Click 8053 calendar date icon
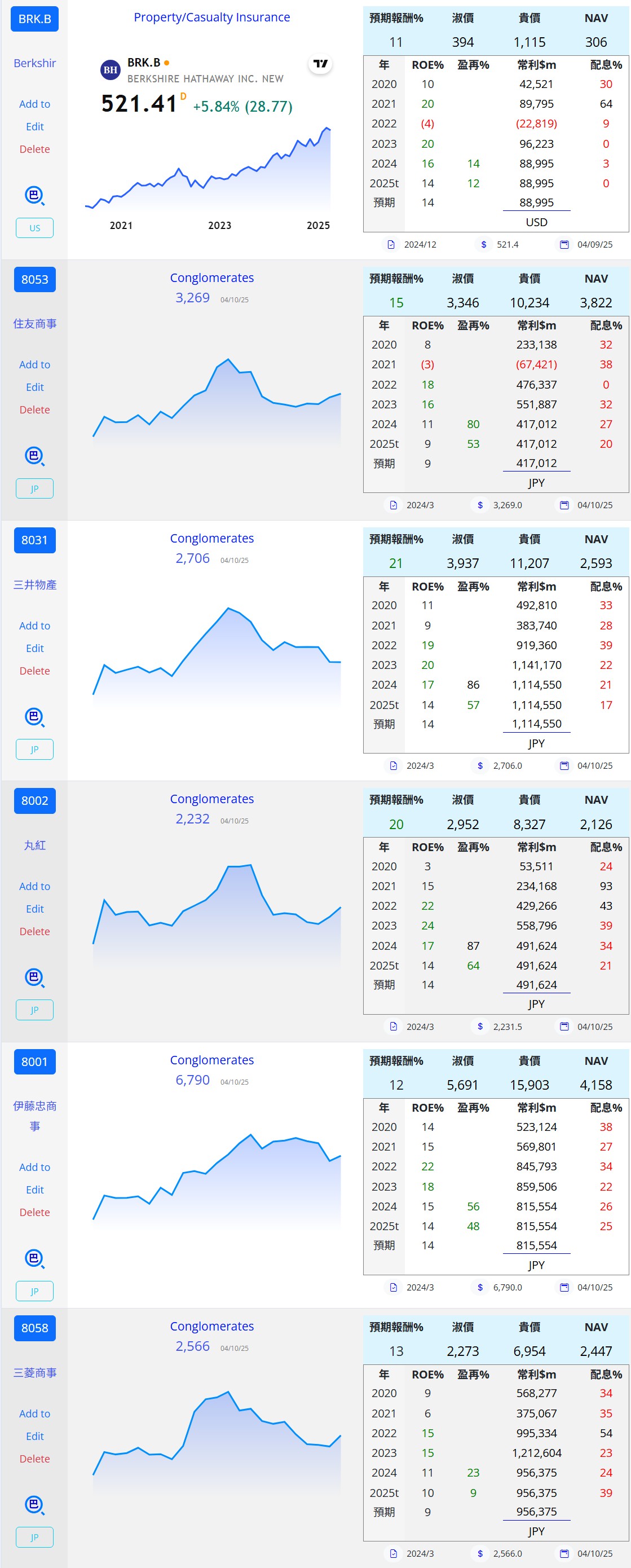The height and width of the screenshot is (1568, 631). (x=564, y=505)
